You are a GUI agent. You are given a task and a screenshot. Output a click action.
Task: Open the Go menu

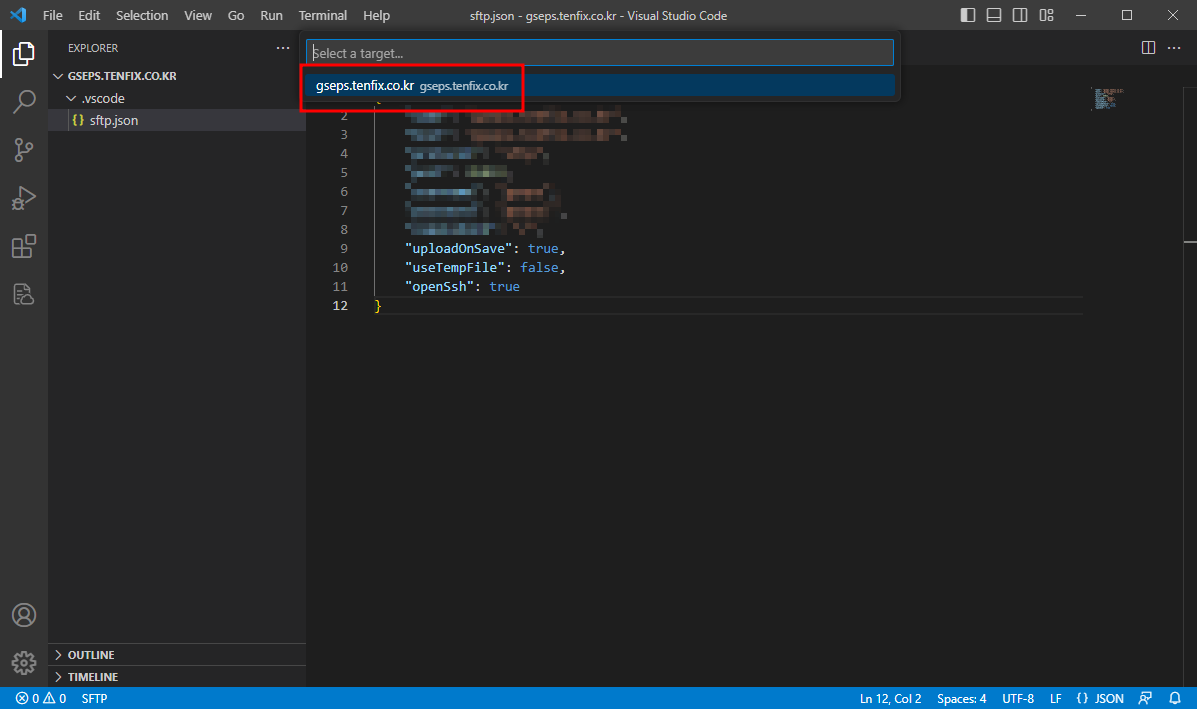coord(236,15)
